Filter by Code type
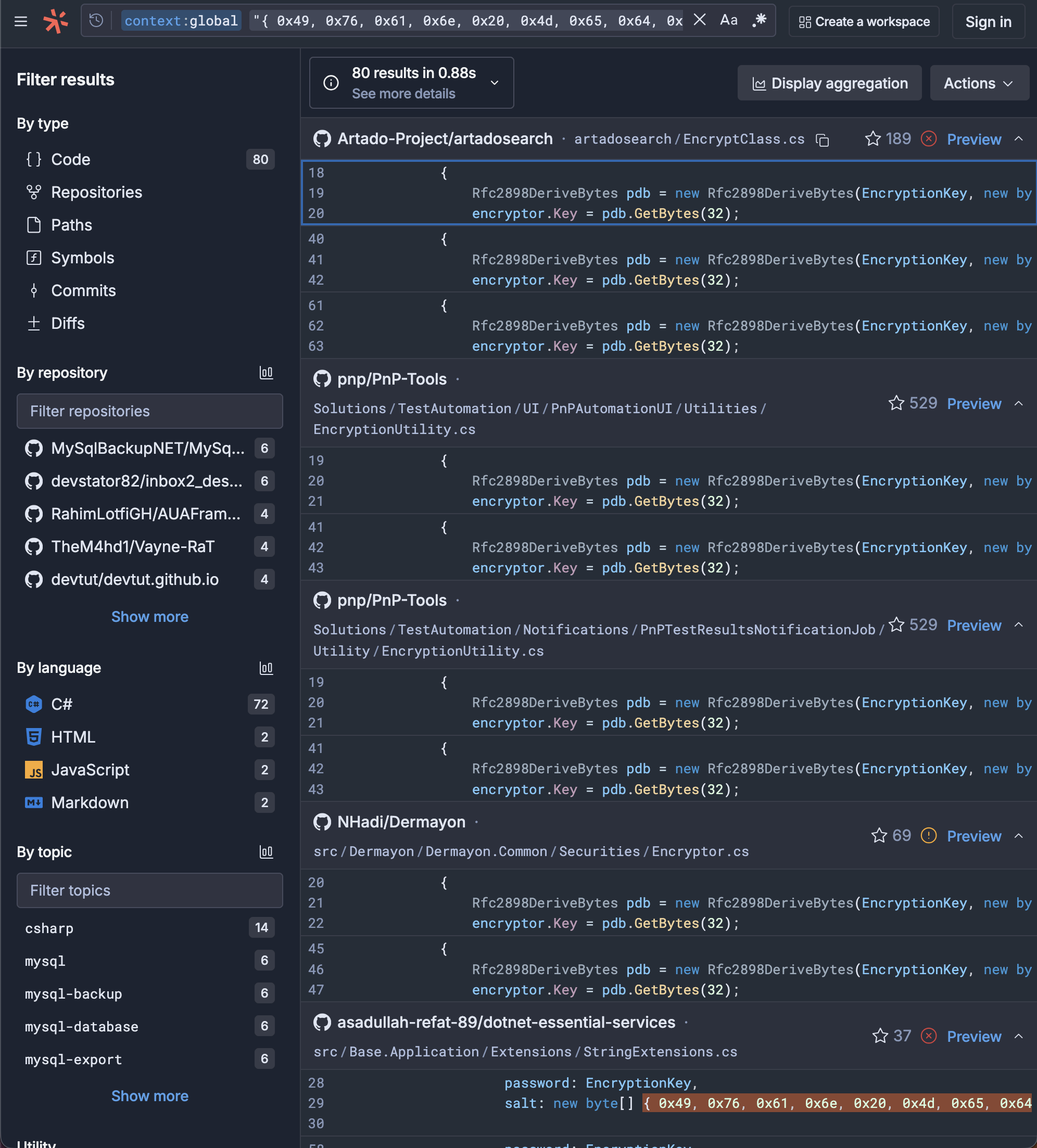 [x=150, y=159]
